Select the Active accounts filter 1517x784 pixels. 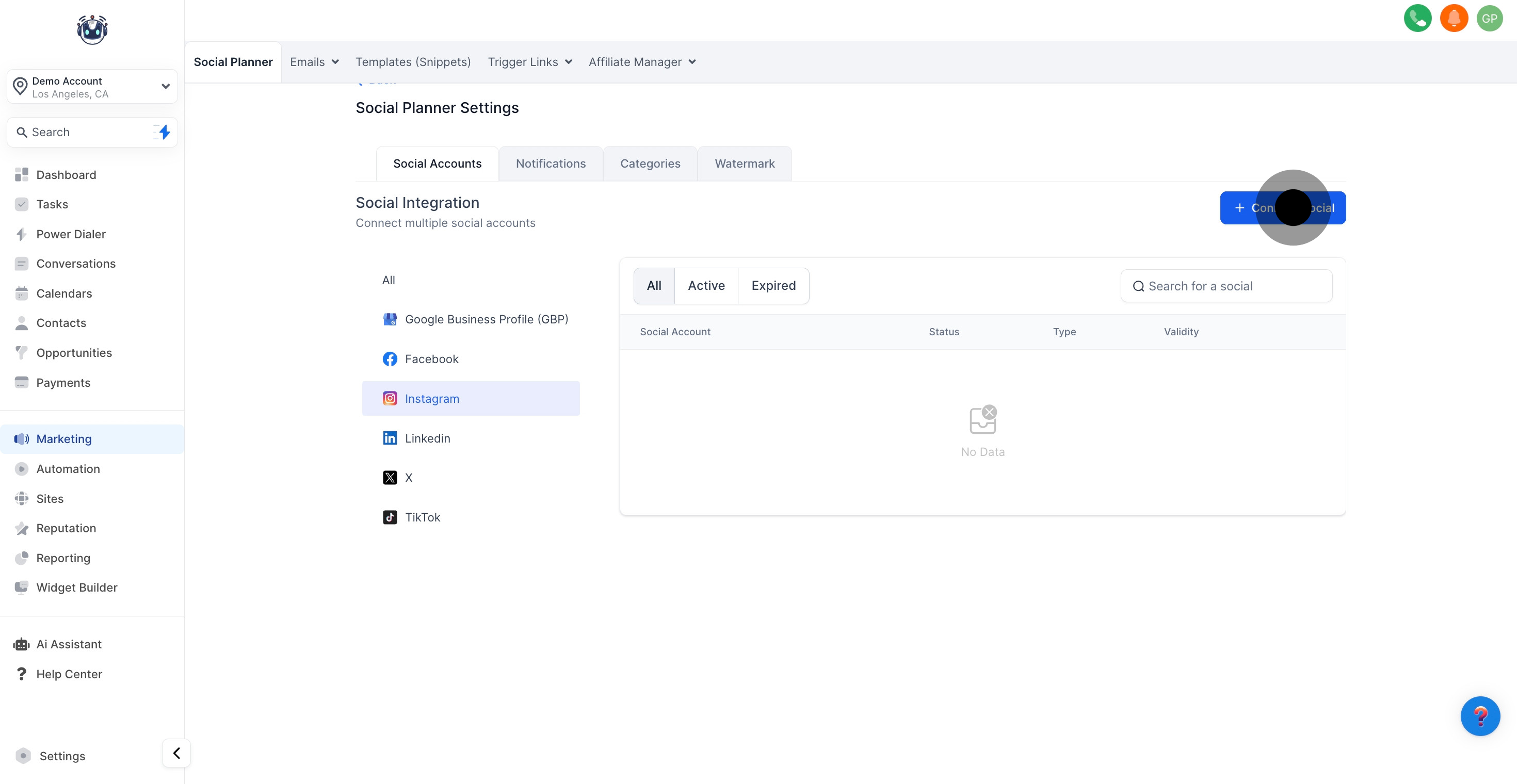[706, 285]
